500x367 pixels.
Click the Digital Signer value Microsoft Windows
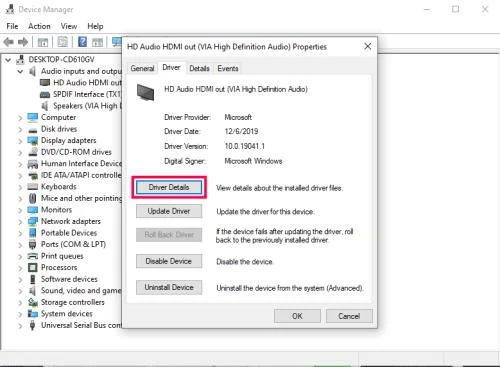point(253,161)
